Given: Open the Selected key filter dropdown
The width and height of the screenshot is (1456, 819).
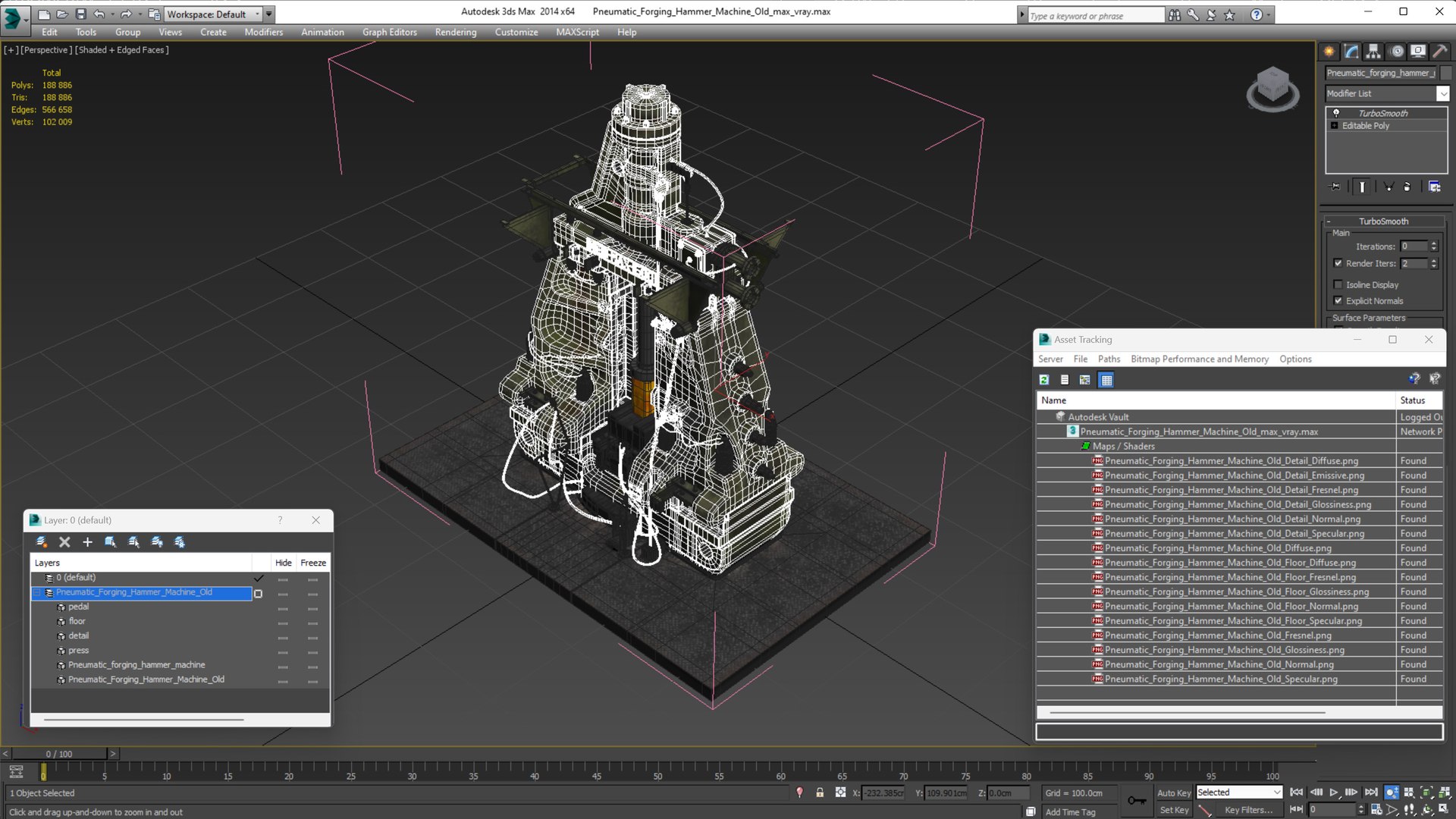Looking at the screenshot, I should click(x=1277, y=792).
